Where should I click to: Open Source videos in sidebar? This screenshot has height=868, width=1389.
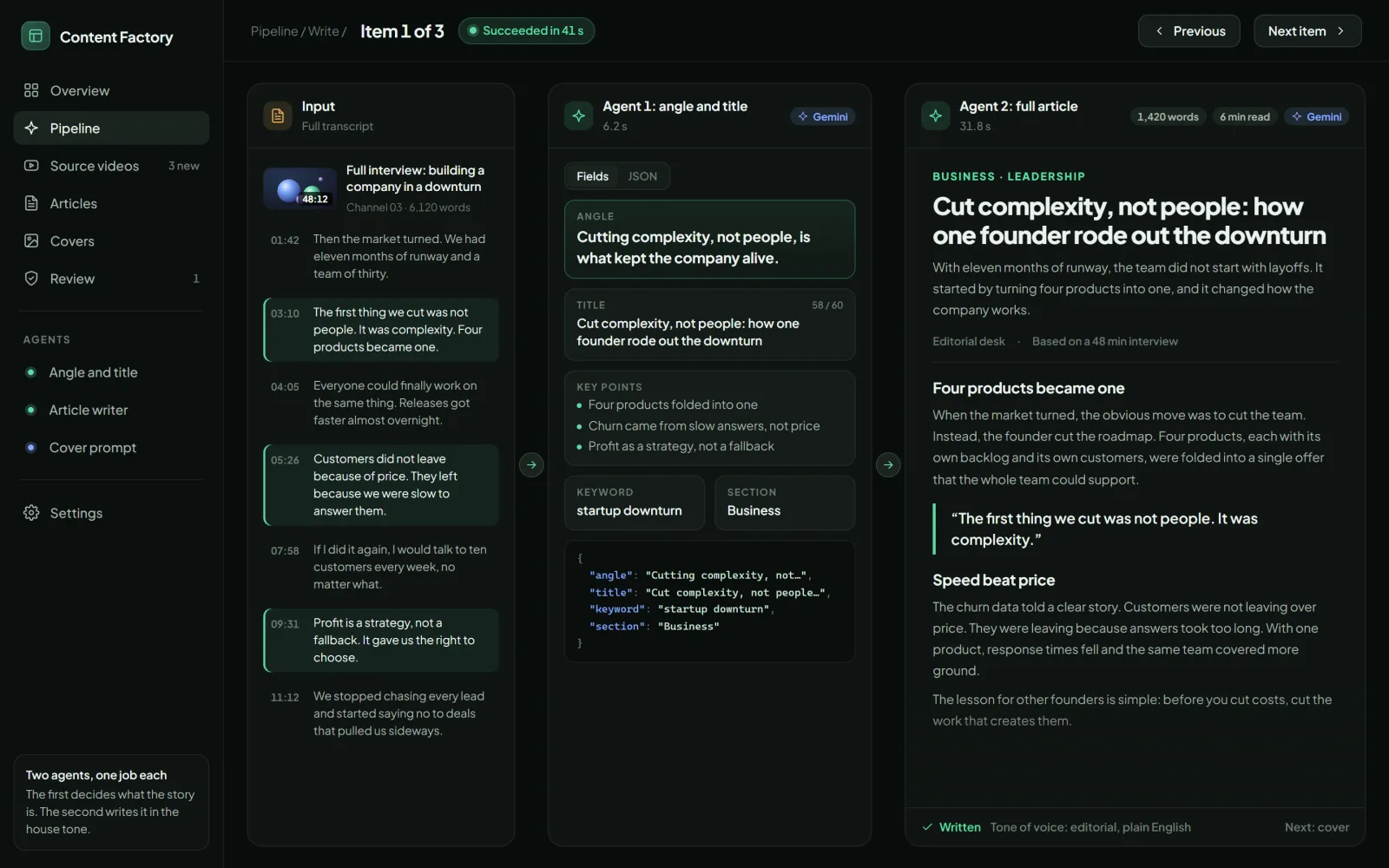tap(111, 166)
